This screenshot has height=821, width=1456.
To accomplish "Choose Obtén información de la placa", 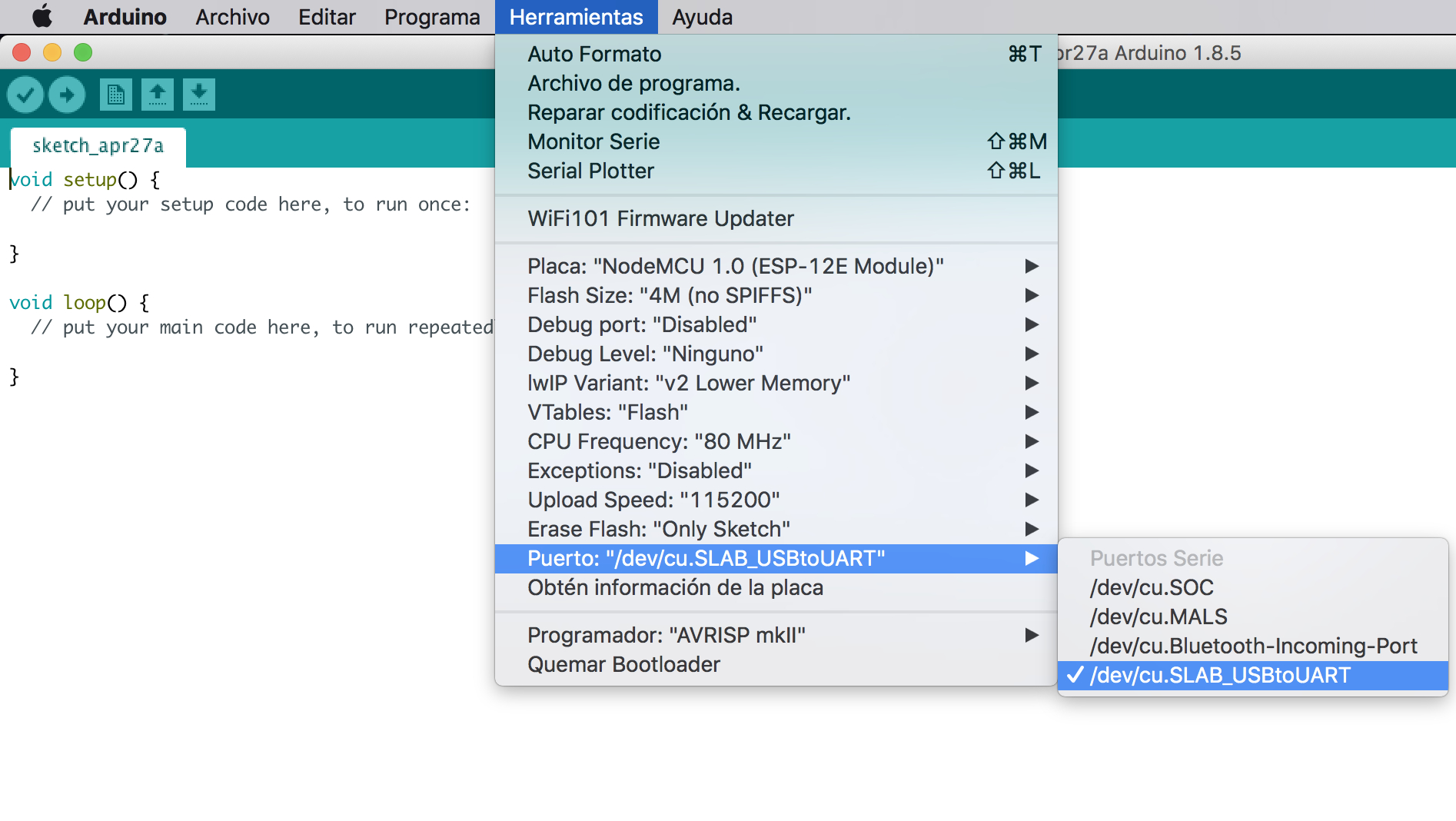I will tap(776, 587).
